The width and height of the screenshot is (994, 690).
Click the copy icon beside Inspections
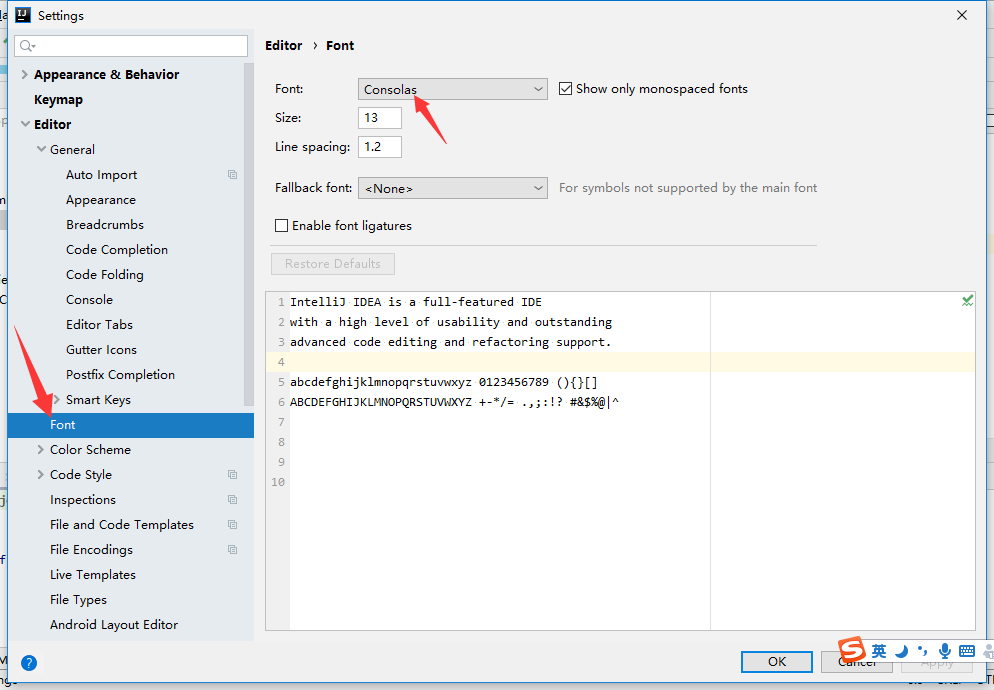point(233,500)
